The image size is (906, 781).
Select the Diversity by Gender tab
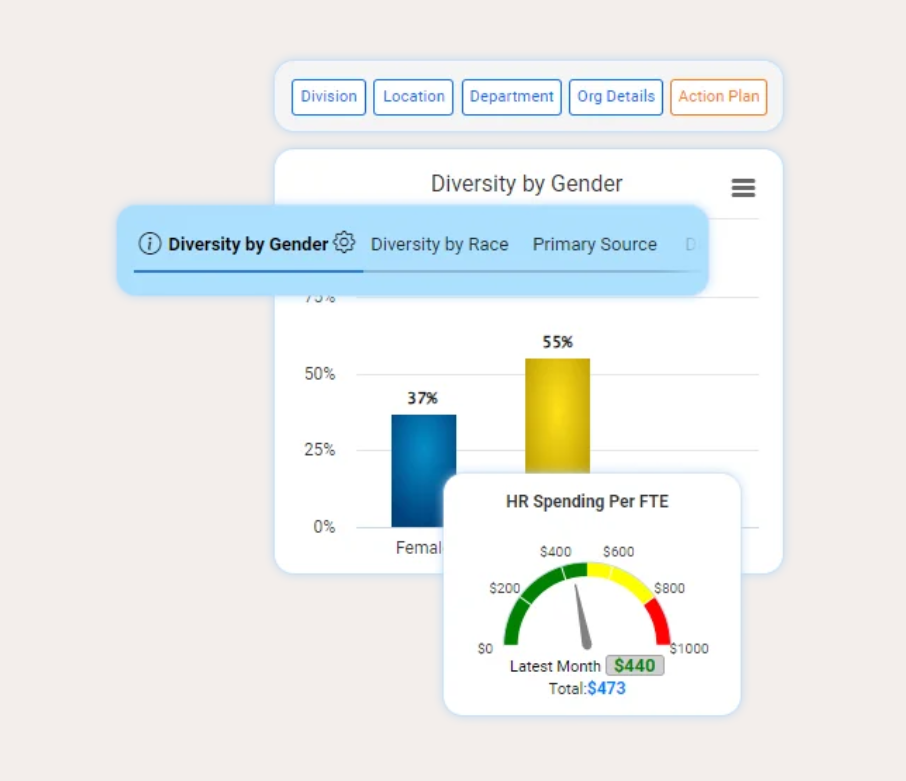tap(247, 244)
